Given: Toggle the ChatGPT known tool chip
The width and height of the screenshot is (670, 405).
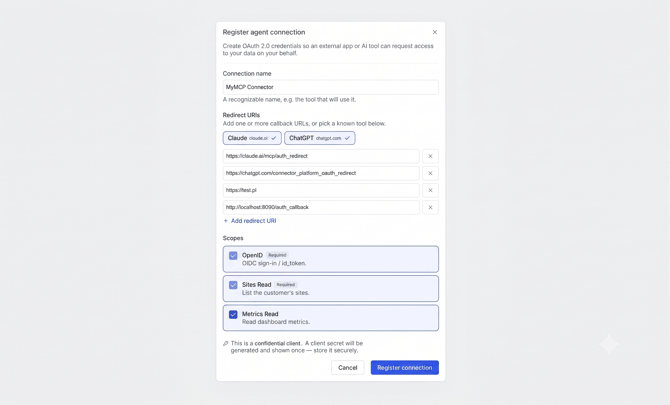Looking at the screenshot, I should pyautogui.click(x=320, y=138).
